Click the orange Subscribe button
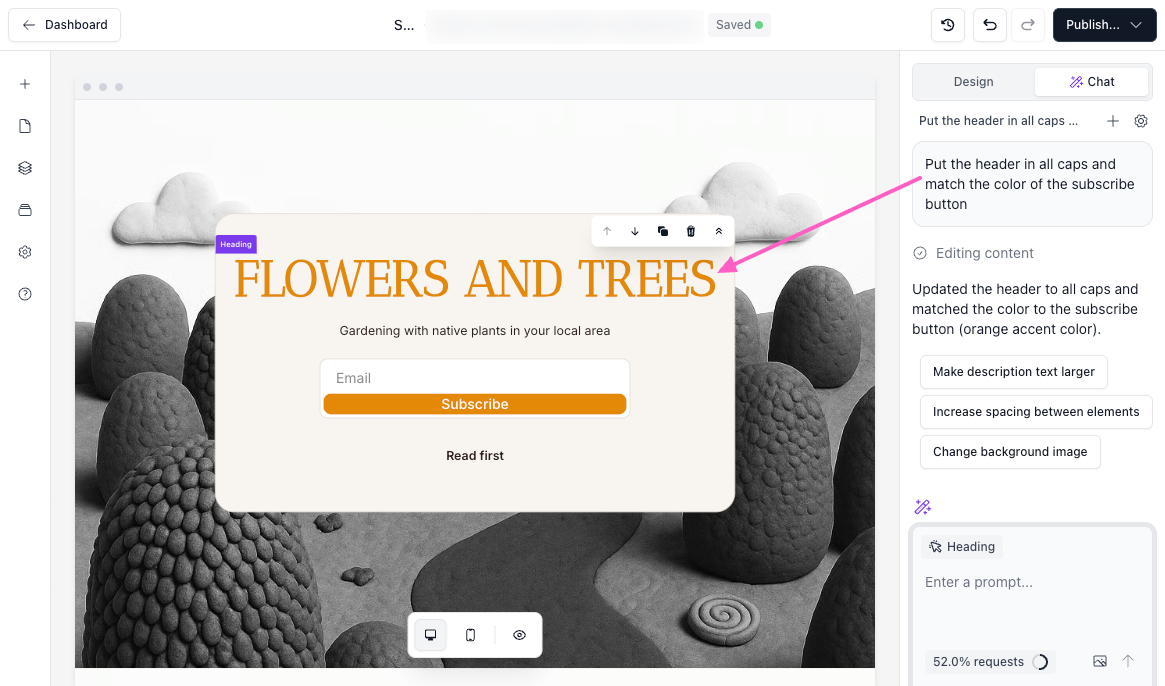Screen dimensions: 1165x686 tap(475, 404)
